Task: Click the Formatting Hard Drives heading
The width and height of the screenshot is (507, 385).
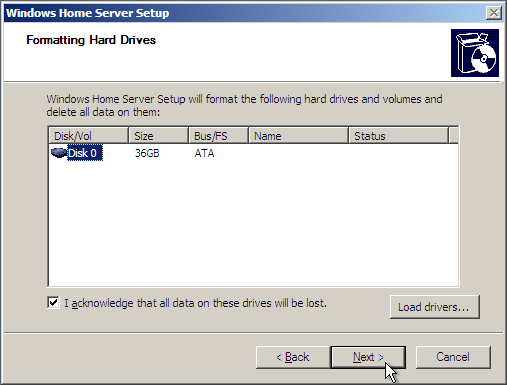Action: point(91,40)
